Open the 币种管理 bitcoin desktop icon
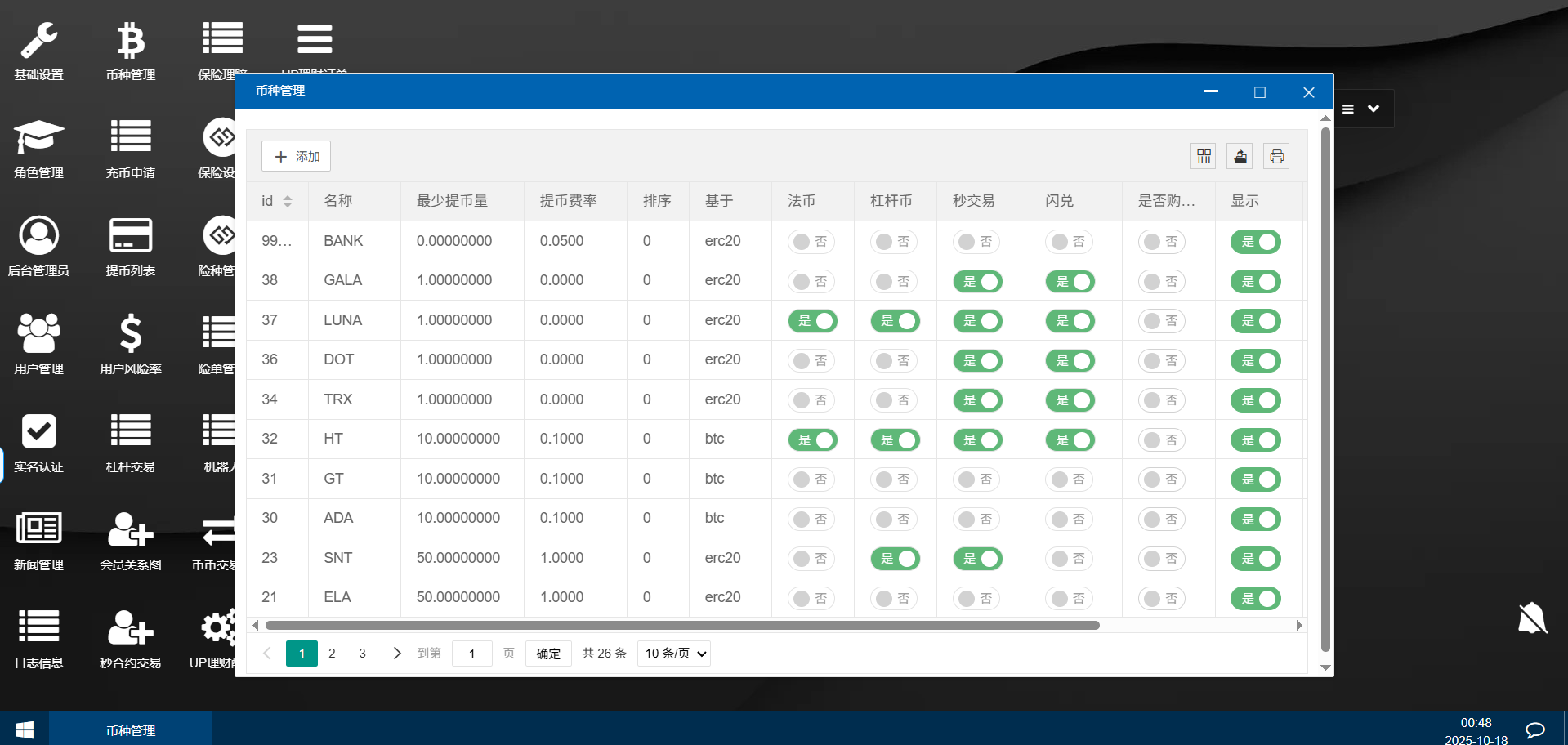1568x745 pixels. point(130,41)
